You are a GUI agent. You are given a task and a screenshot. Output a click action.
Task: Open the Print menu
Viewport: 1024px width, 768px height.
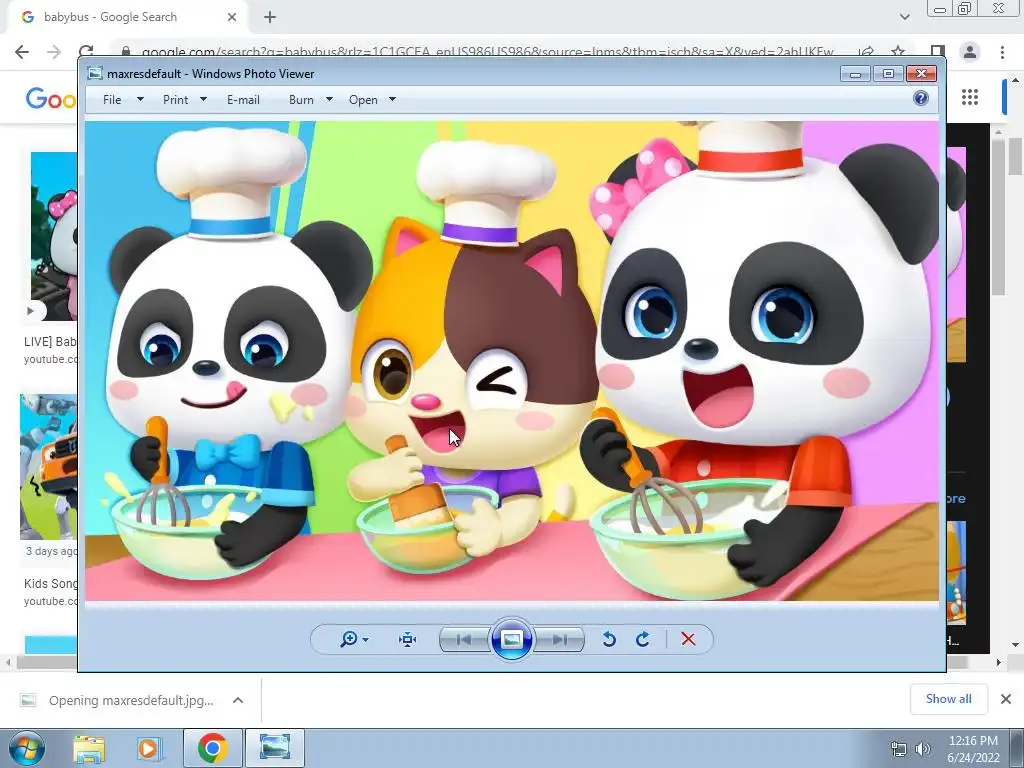(x=176, y=100)
